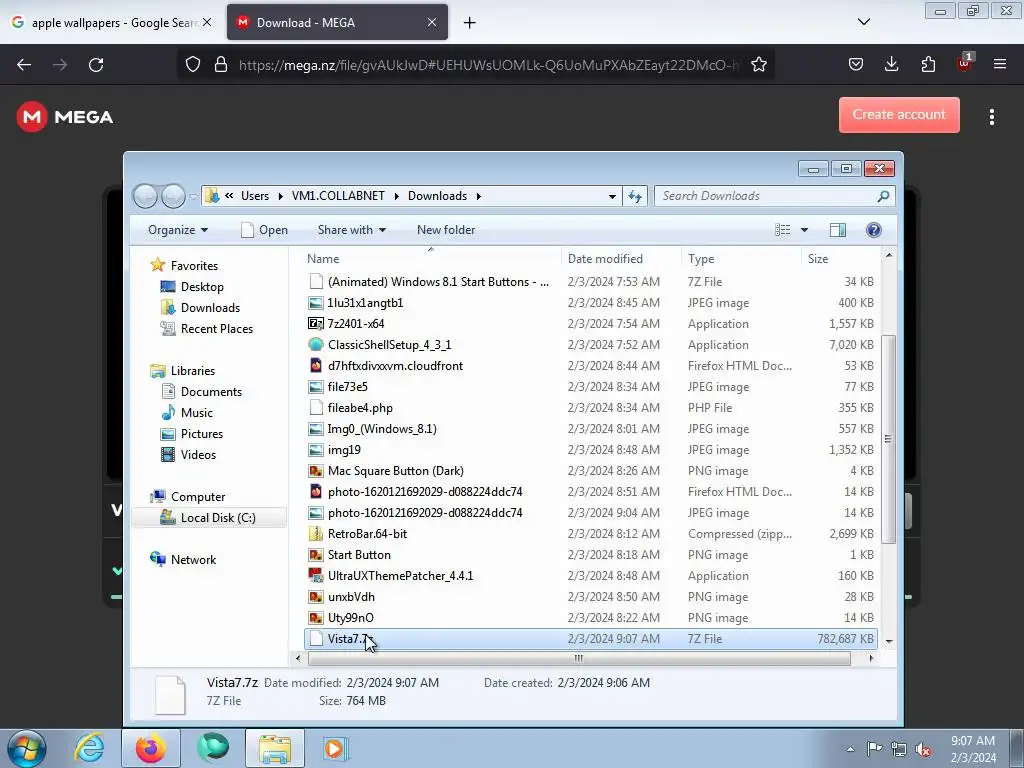Select the Mac Square Button (Dark) icon
Screen dimensions: 1024x768
click(315, 471)
